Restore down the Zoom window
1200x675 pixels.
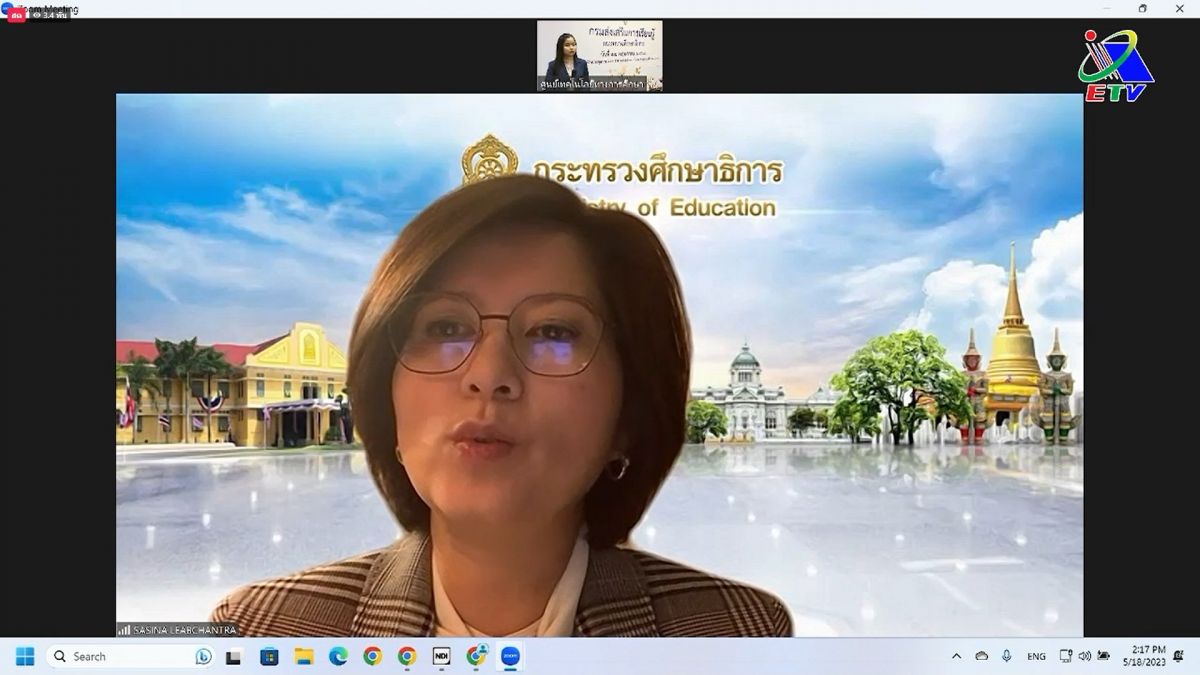pyautogui.click(x=1142, y=8)
